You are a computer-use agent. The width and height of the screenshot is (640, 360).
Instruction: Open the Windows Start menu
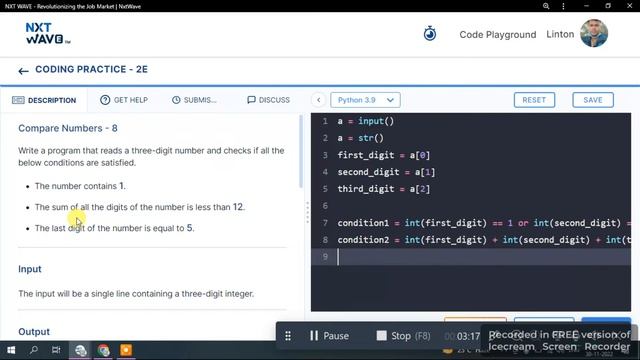(x=11, y=350)
